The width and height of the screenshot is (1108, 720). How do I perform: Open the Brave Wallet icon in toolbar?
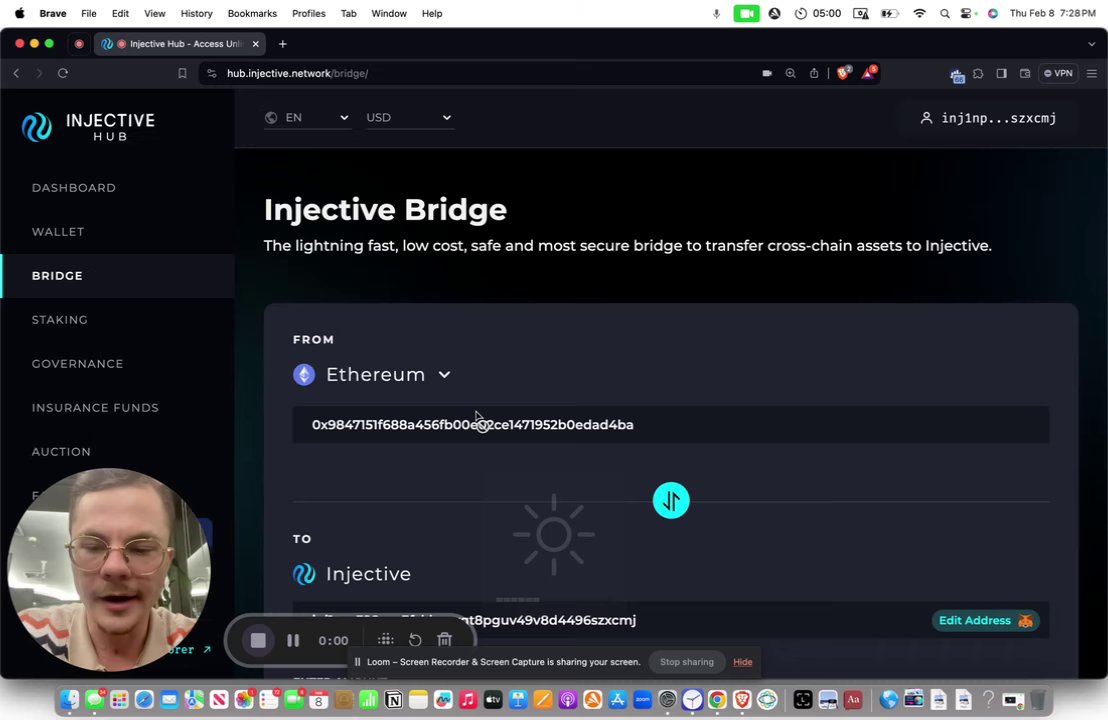click(x=1025, y=73)
